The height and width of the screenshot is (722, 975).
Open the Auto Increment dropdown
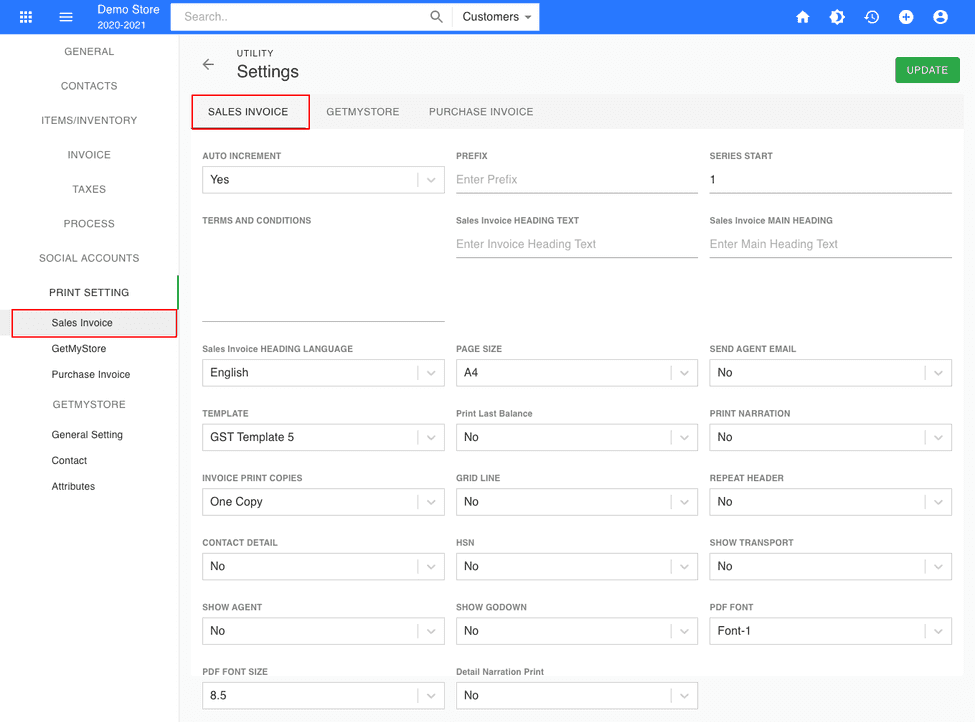[x=323, y=180]
